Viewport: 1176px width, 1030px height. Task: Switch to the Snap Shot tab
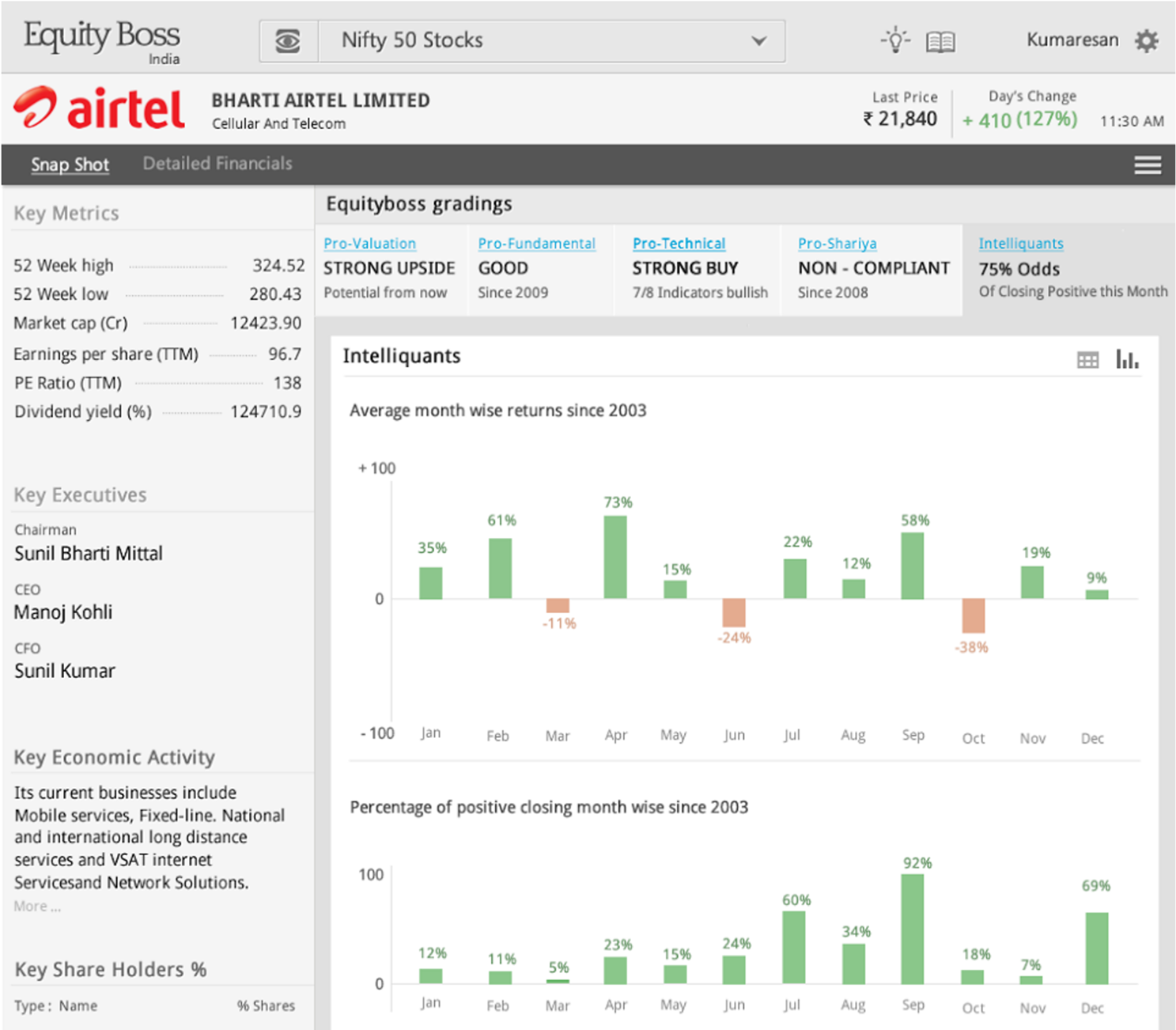(x=70, y=165)
